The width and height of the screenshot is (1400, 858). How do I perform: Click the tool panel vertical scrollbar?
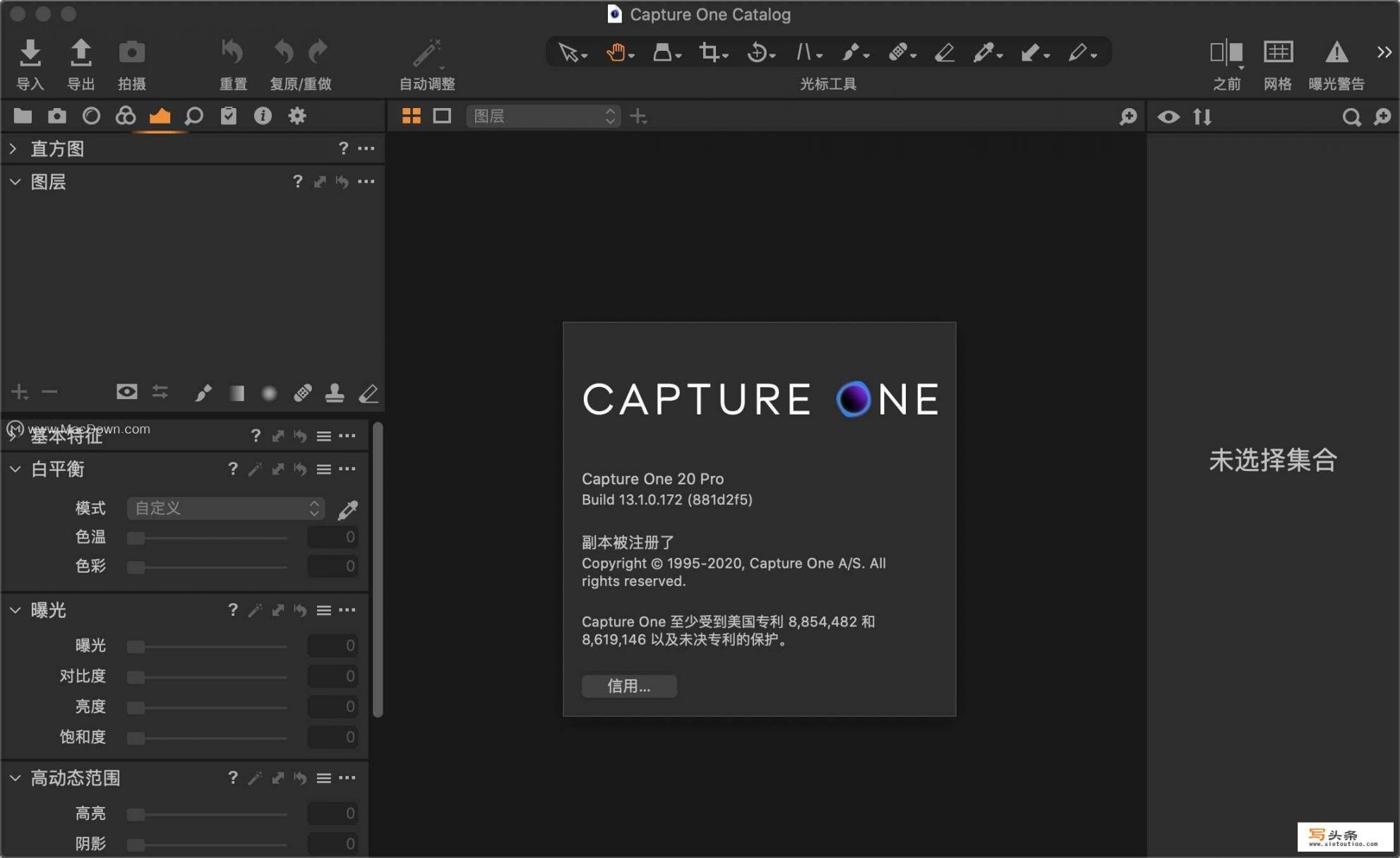(x=378, y=569)
